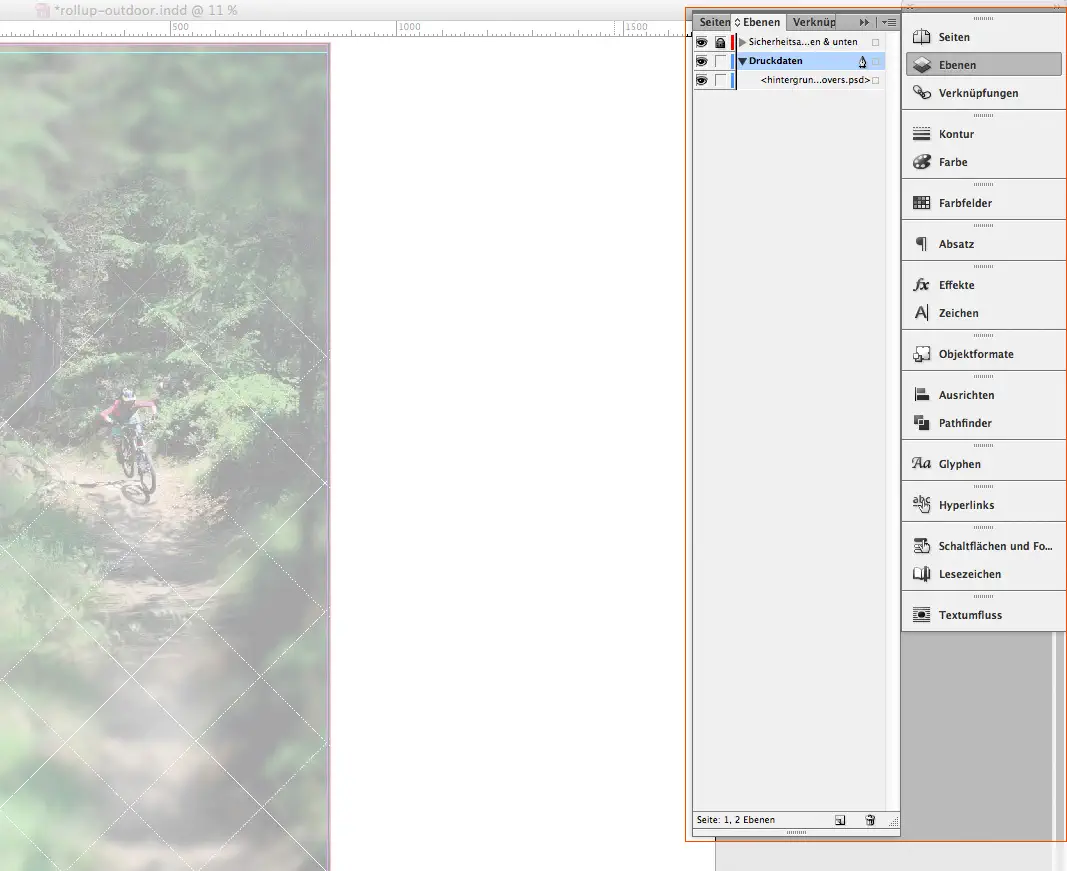Open the Ebenen panel flyout menu
Image resolution: width=1067 pixels, height=871 pixels.
[888, 22]
